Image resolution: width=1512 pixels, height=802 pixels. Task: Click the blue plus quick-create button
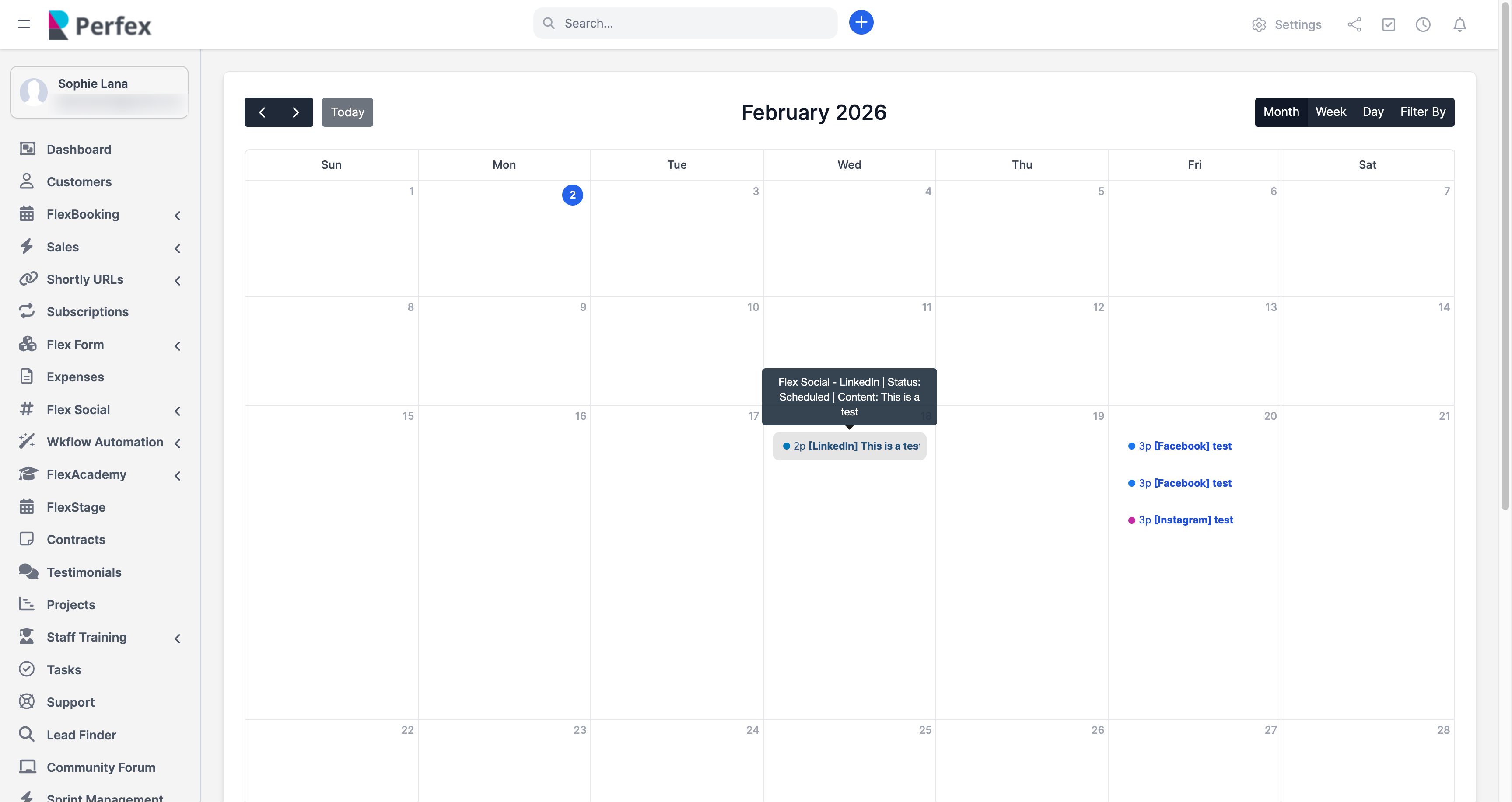click(861, 23)
